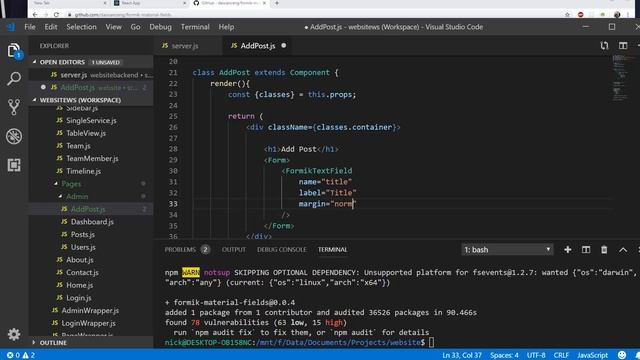
Task: Open a new browser tab with plus
Action: pyautogui.click(x=277, y=3)
